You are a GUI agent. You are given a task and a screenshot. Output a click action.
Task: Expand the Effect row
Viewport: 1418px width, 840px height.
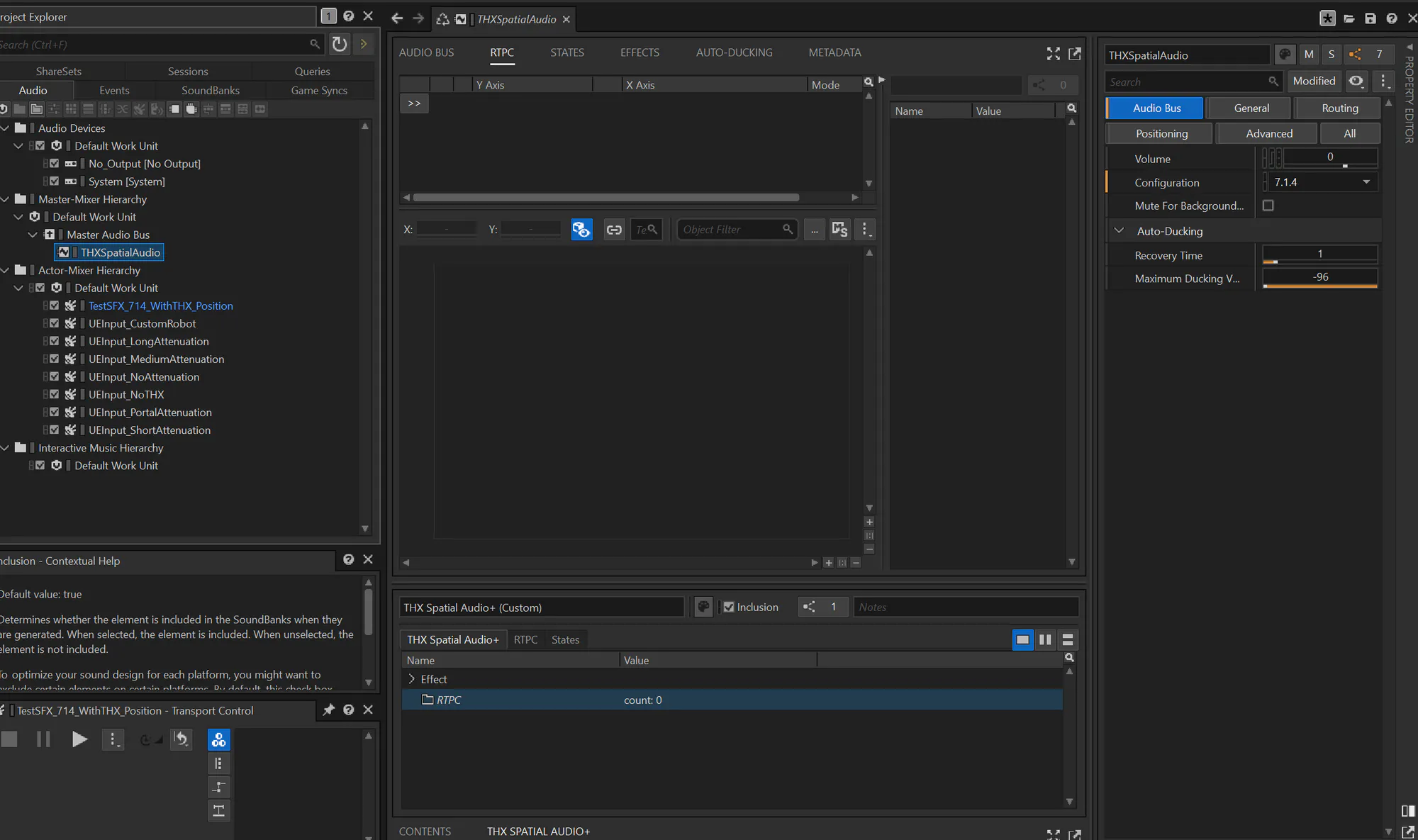click(x=411, y=678)
